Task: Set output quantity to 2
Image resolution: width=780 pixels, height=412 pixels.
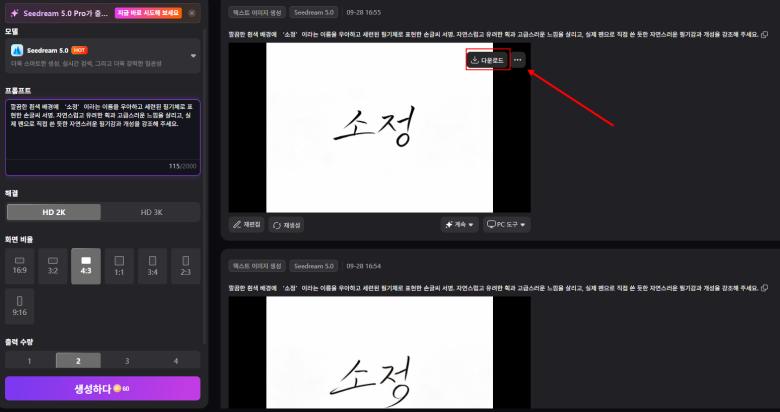Action: click(78, 361)
